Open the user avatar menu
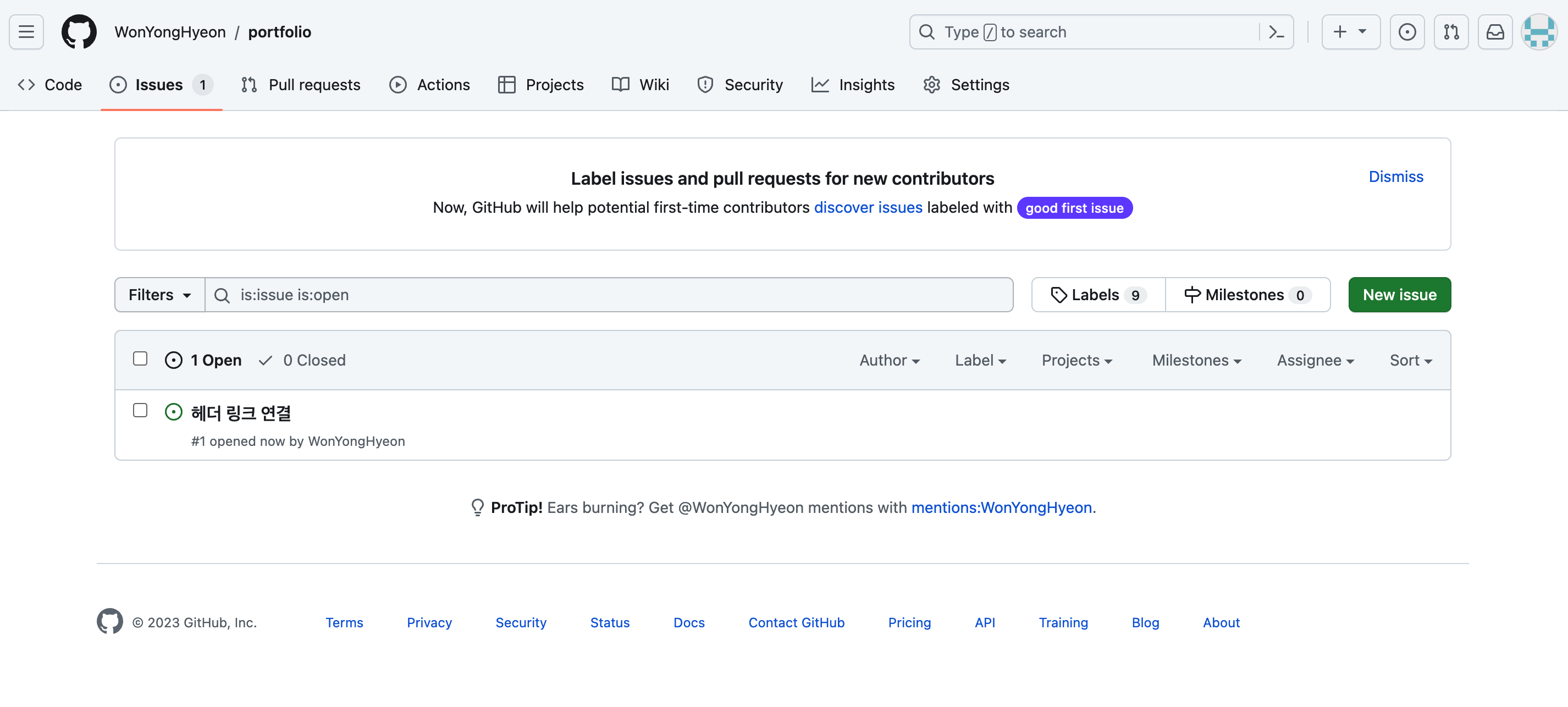 pyautogui.click(x=1539, y=32)
